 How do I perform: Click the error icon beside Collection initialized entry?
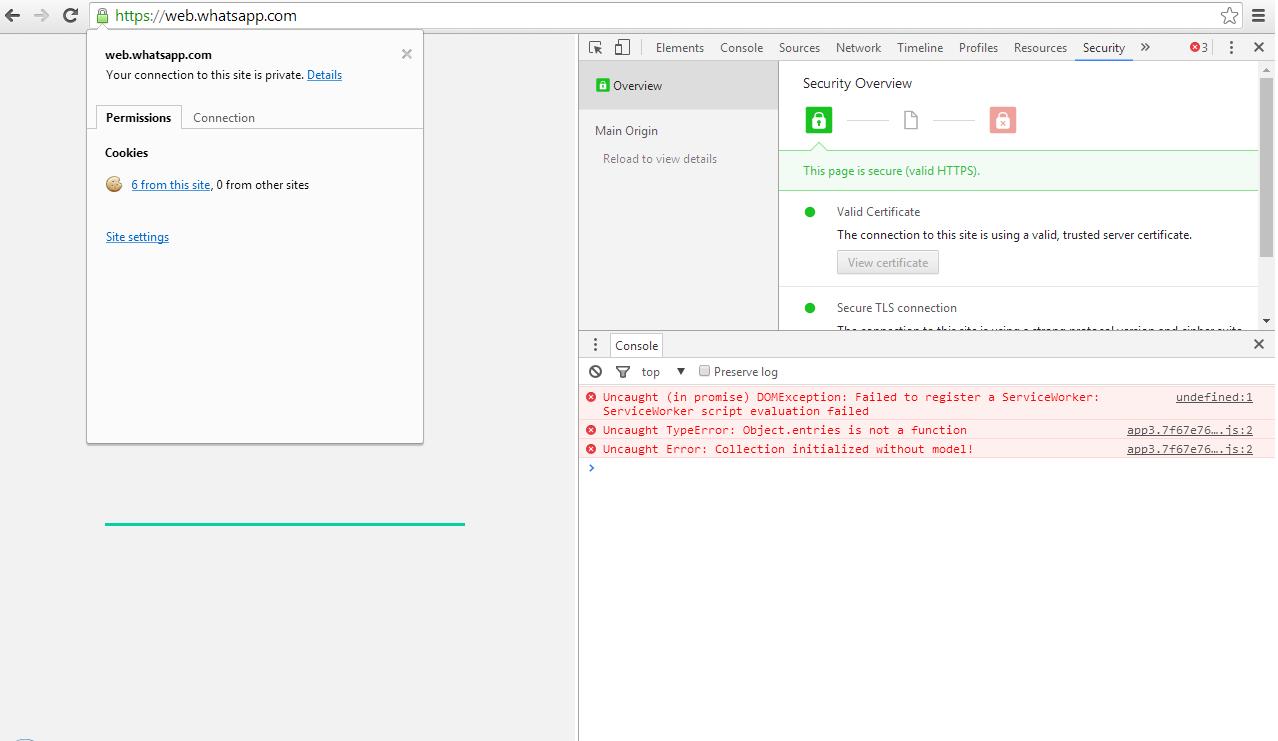tap(591, 449)
